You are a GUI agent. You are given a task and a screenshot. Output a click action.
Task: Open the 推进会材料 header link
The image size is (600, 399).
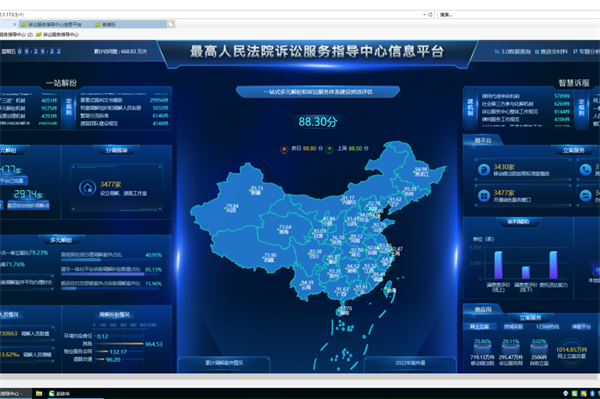(x=551, y=52)
